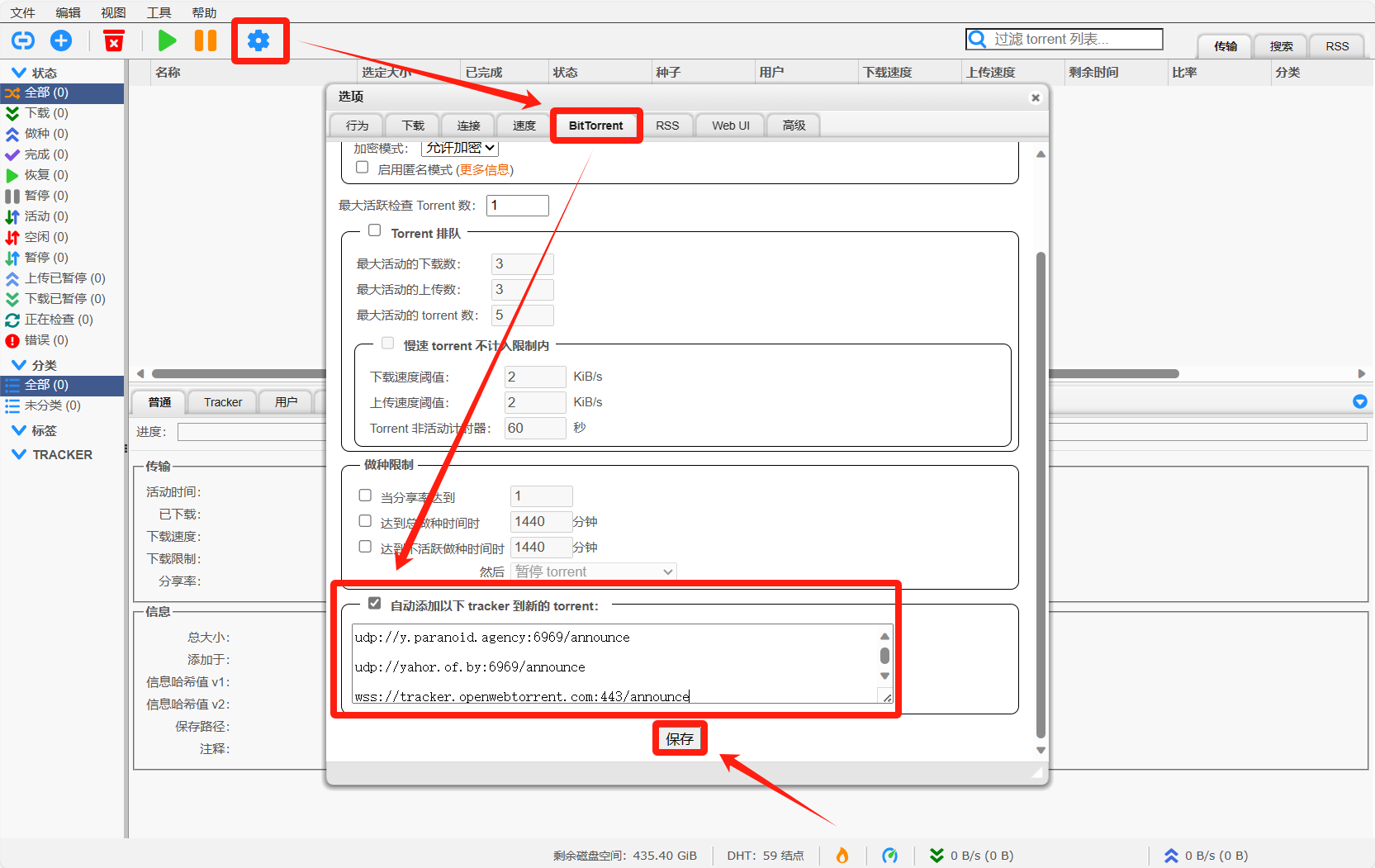Open the 更多信息 link

485,170
